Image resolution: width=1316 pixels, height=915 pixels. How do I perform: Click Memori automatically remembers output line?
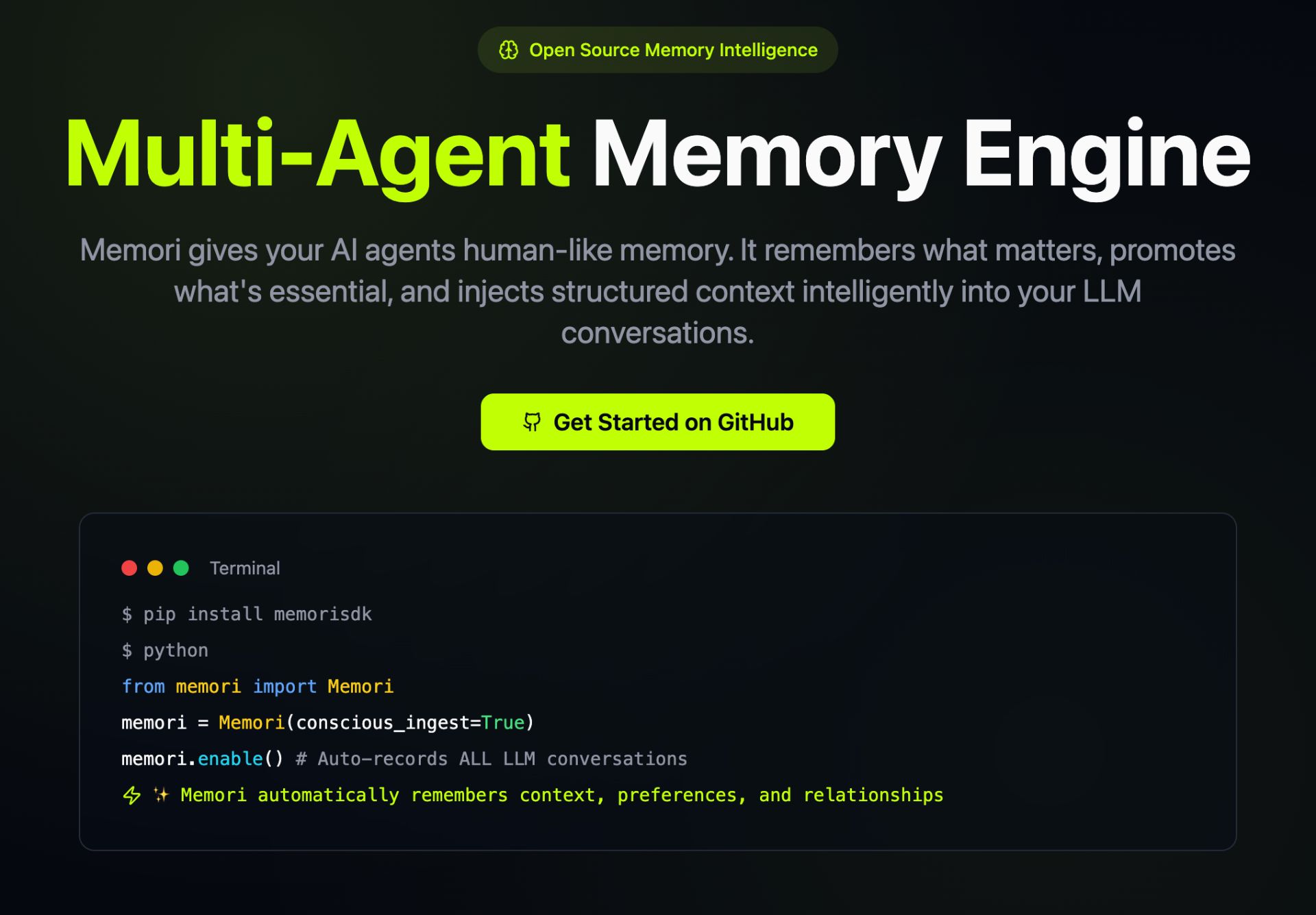(561, 795)
